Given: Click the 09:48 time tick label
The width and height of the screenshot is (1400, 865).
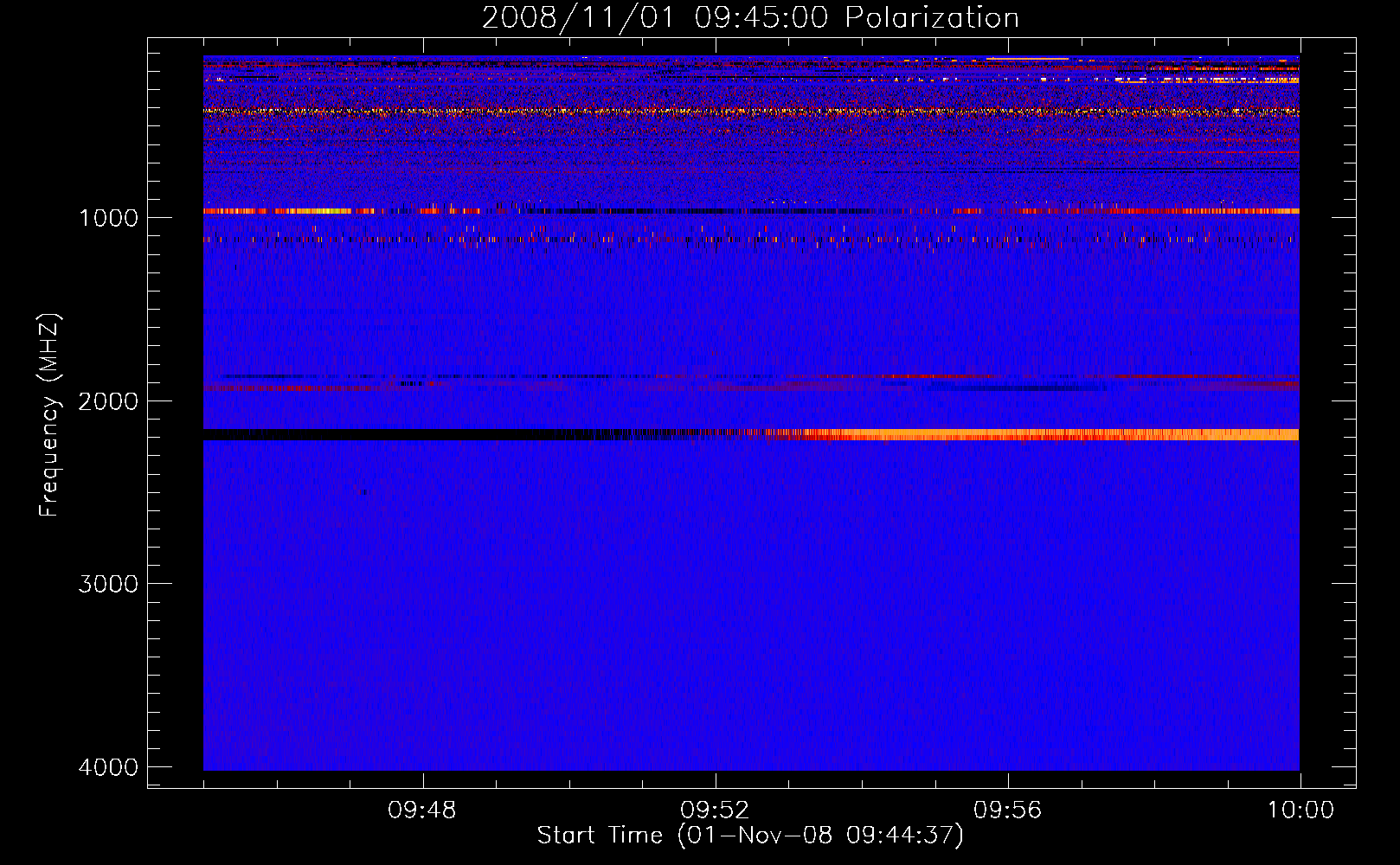Looking at the screenshot, I should pyautogui.click(x=422, y=811).
